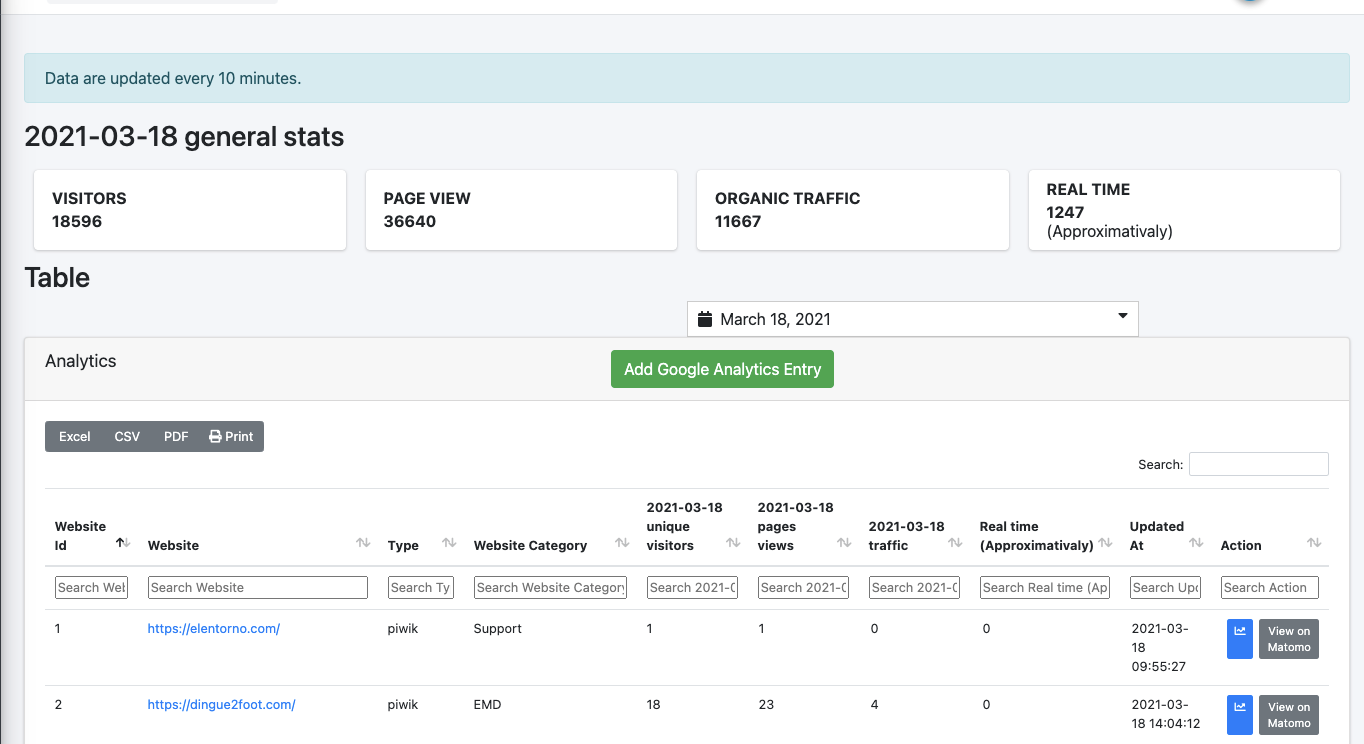The height and width of the screenshot is (744, 1364).
Task: Sort by Updated At column arrows
Action: tap(1196, 543)
